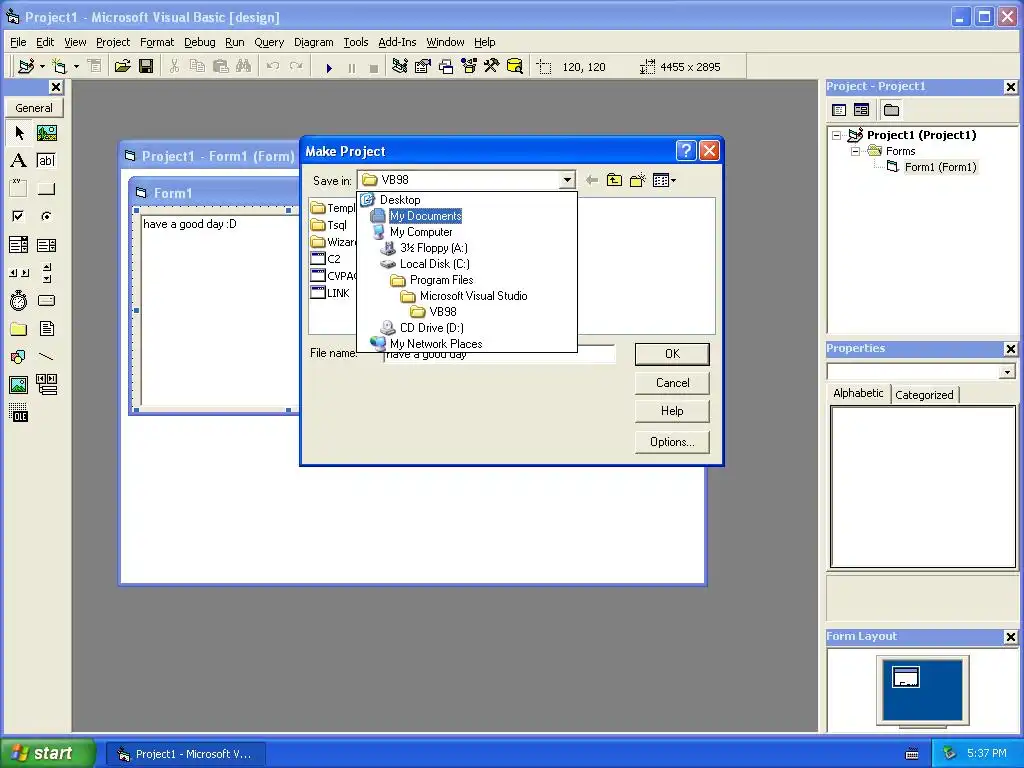Screen dimensions: 1024x768
Task: Collapse the Project1 tree node
Action: (x=837, y=135)
